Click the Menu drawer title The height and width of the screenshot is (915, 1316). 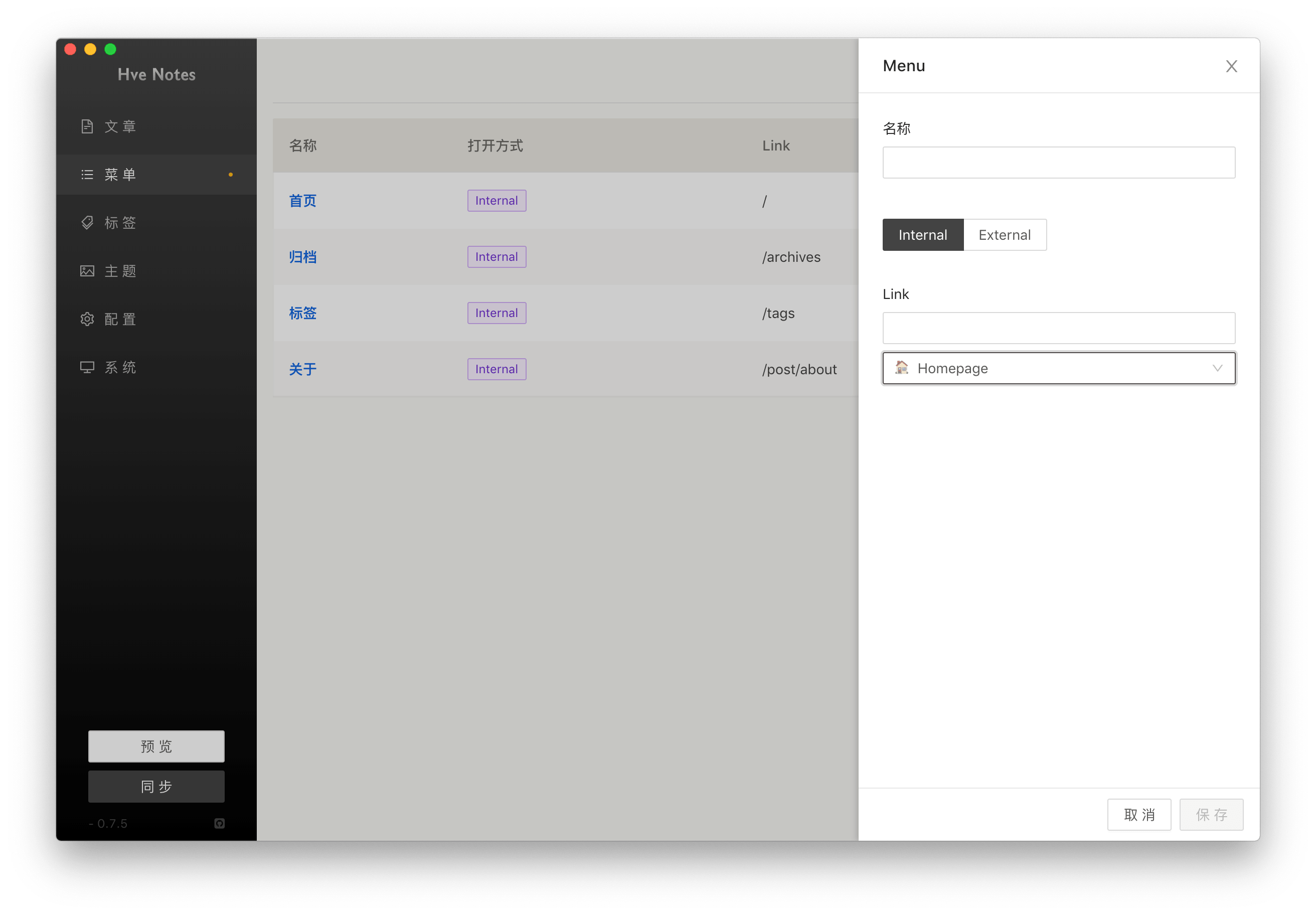pos(904,66)
